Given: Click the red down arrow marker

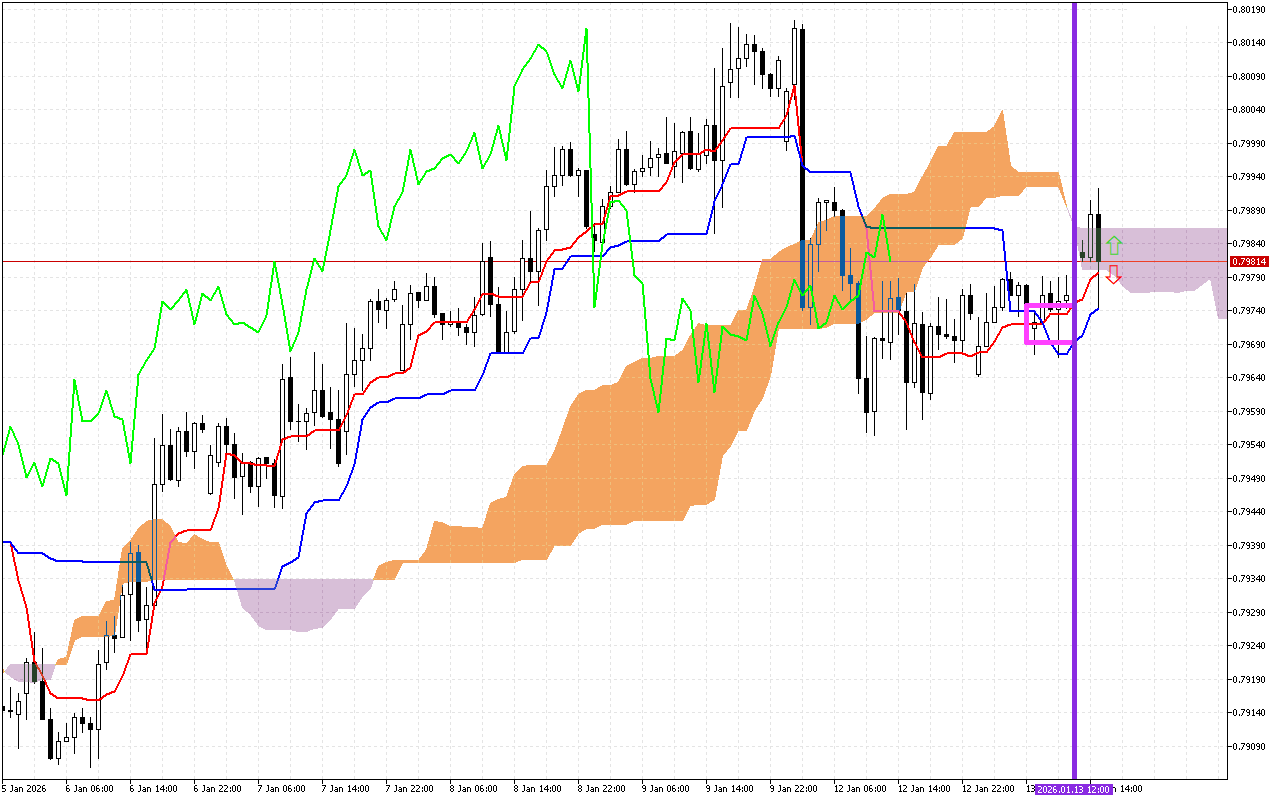Looking at the screenshot, I should pos(1113,275).
